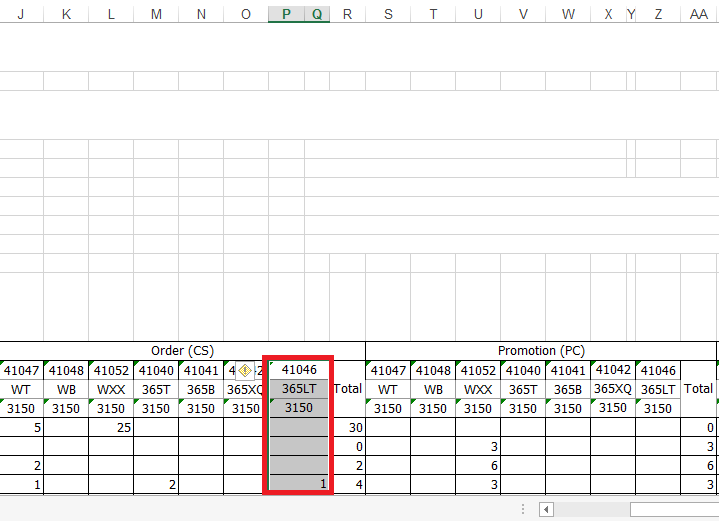
Task: Select column Q header
Action: click(317, 14)
